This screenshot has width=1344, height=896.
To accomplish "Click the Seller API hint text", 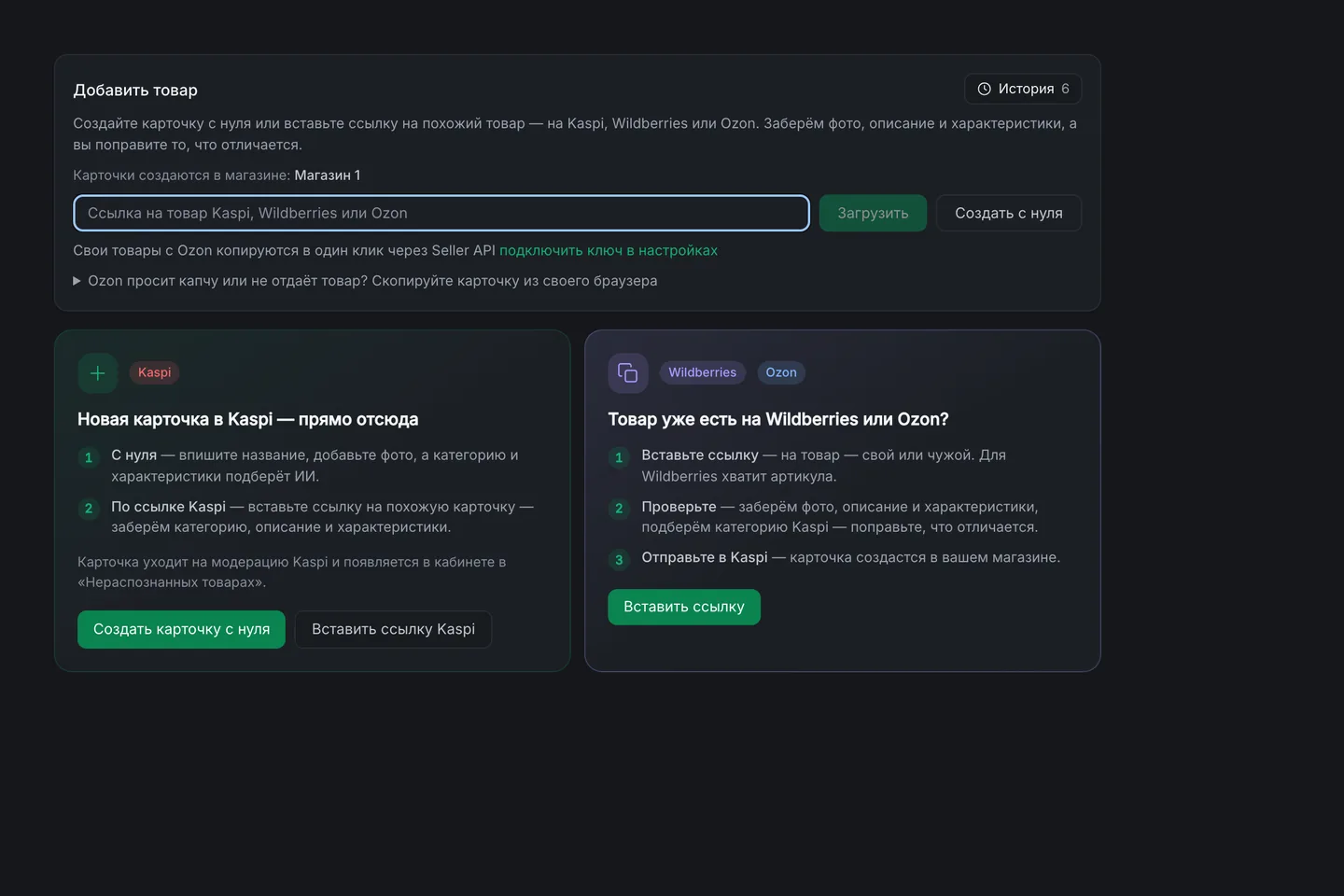I will point(285,250).
